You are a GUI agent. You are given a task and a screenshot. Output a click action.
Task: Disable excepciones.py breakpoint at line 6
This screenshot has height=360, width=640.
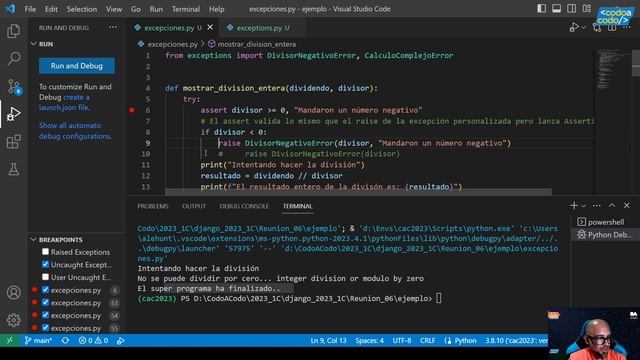click(x=45, y=290)
